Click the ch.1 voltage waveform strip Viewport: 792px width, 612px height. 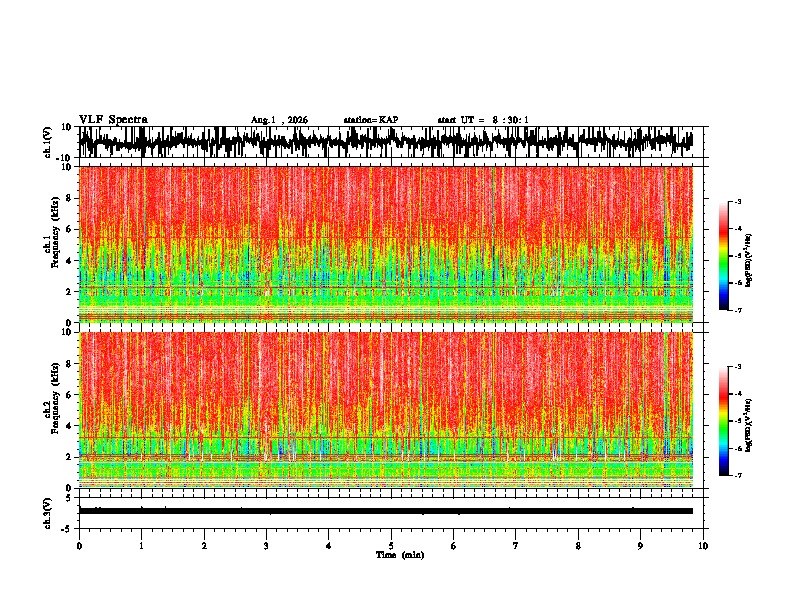[x=386, y=142]
